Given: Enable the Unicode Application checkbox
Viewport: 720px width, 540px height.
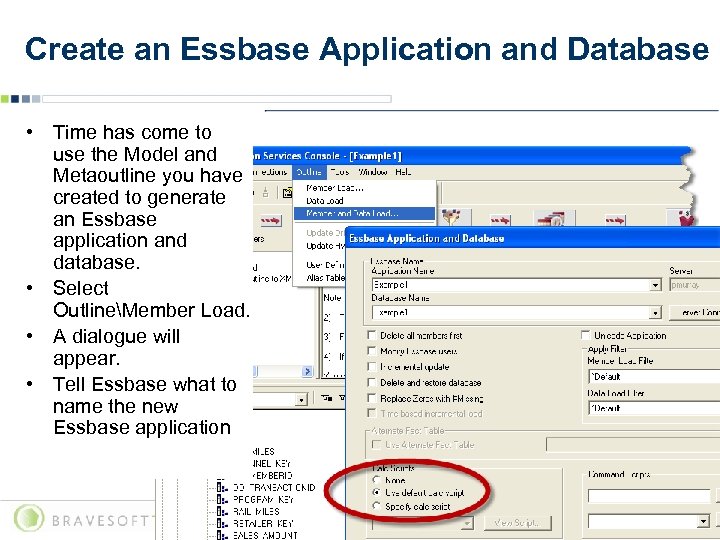Looking at the screenshot, I should [585, 335].
